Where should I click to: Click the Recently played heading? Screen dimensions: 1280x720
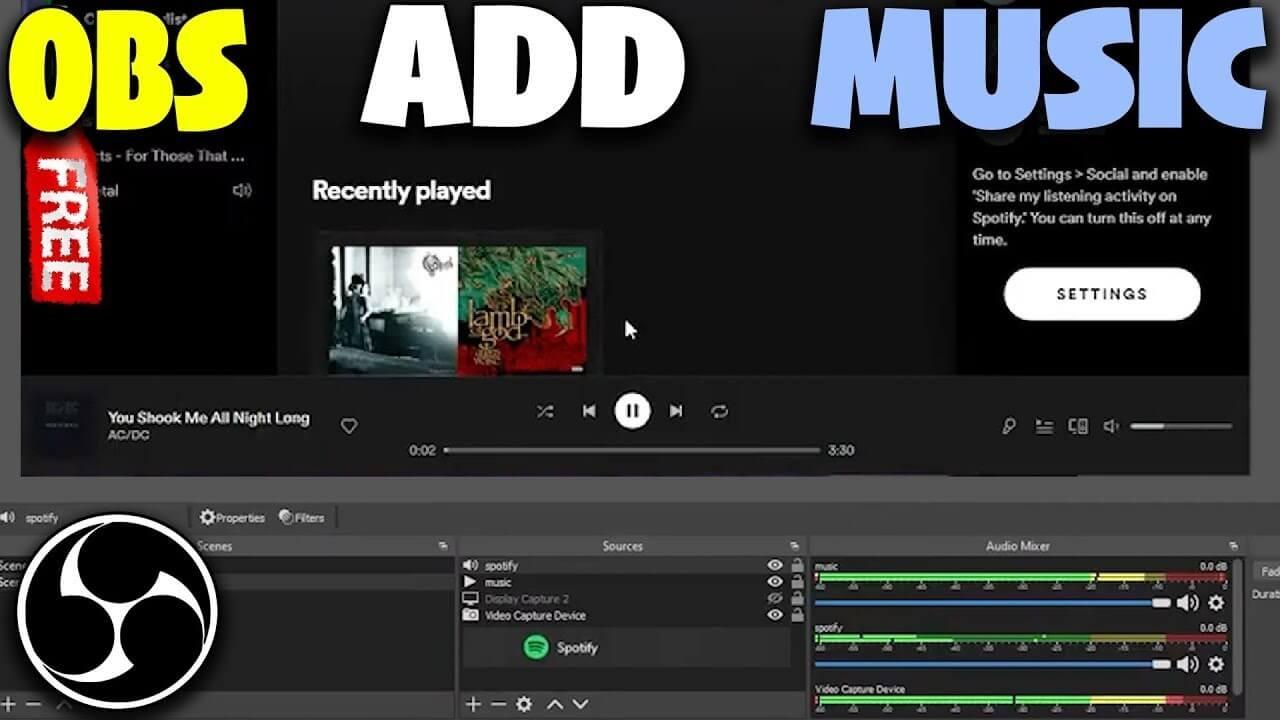coord(401,191)
